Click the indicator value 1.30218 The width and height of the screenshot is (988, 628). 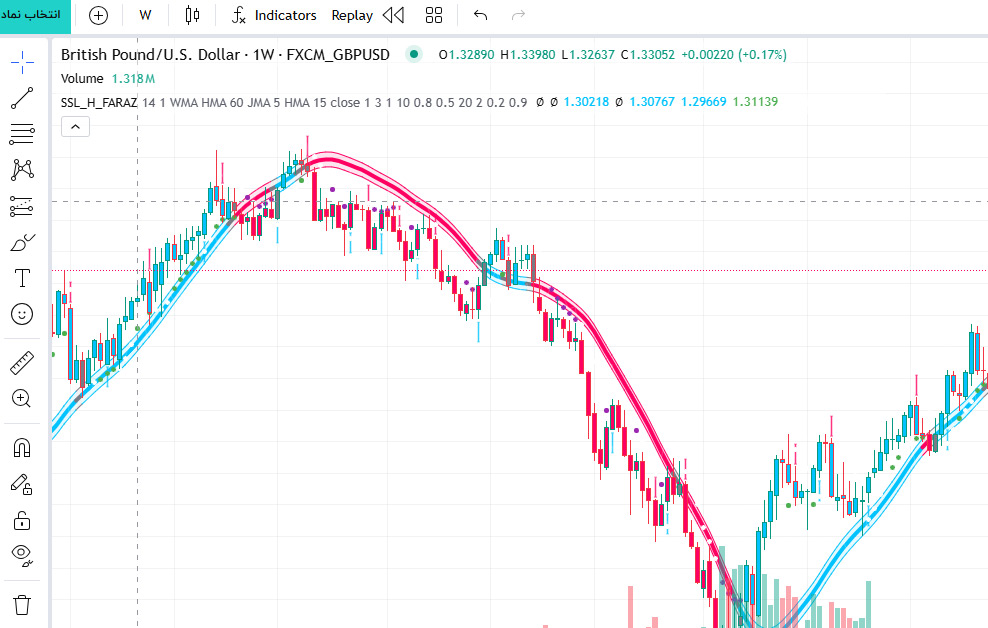pos(586,102)
